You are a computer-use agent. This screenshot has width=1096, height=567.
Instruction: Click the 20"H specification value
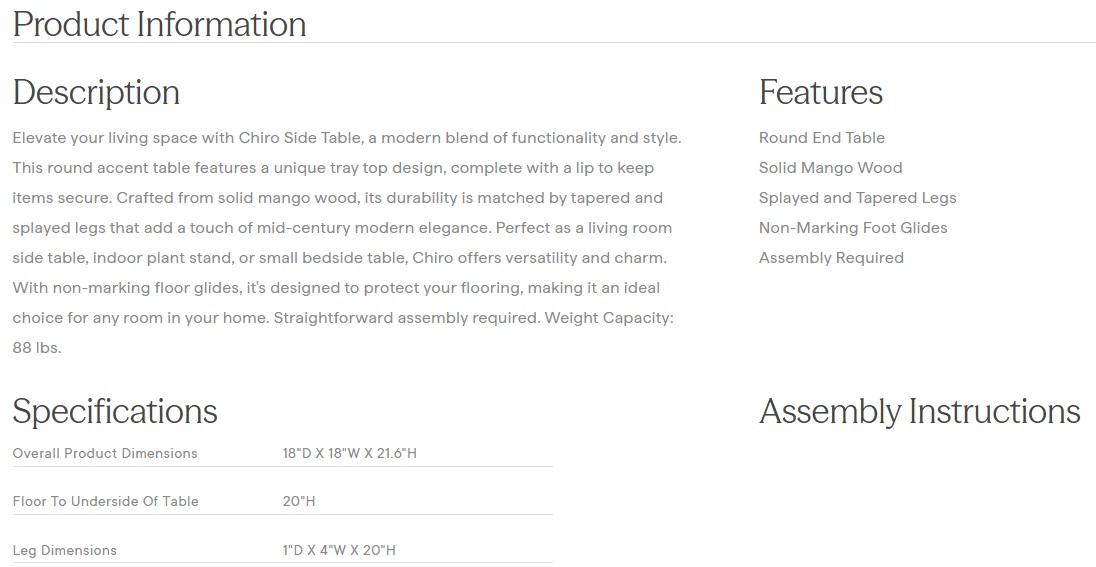(299, 502)
